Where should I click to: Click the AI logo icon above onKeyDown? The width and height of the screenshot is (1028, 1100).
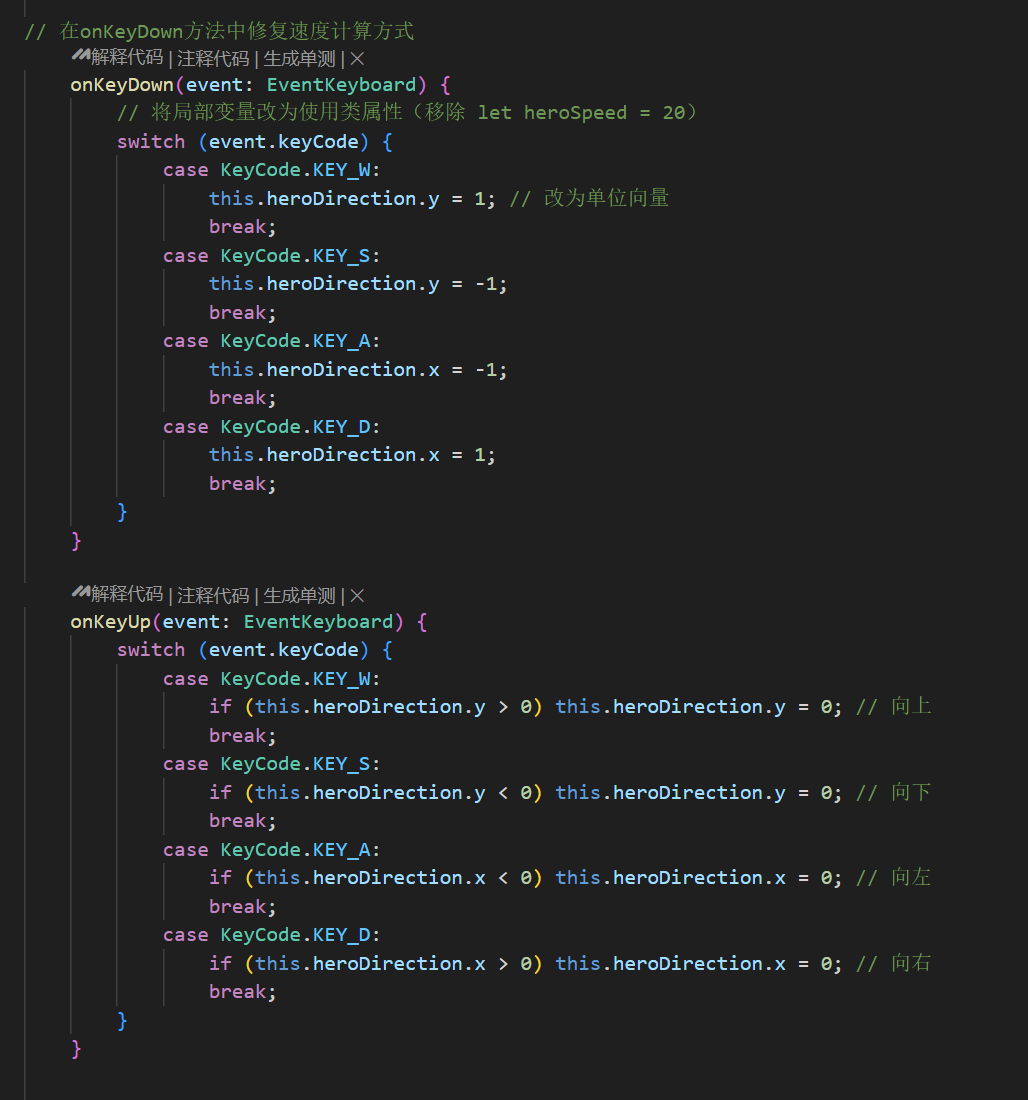coord(81,55)
